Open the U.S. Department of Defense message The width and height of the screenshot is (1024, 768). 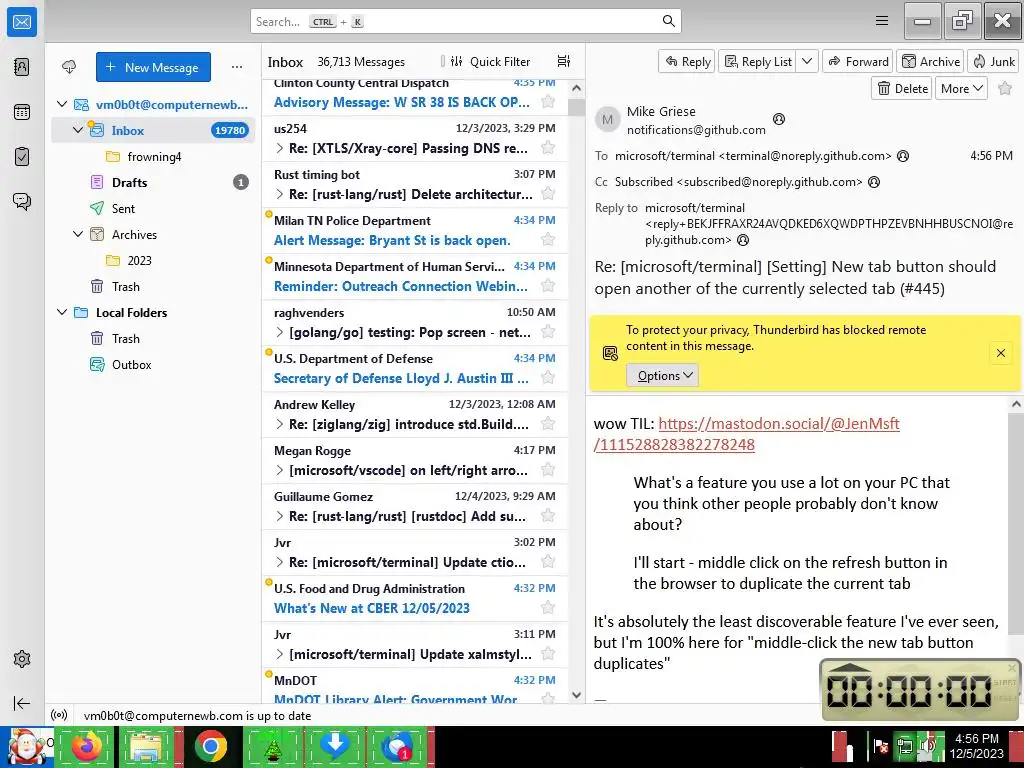coord(415,368)
